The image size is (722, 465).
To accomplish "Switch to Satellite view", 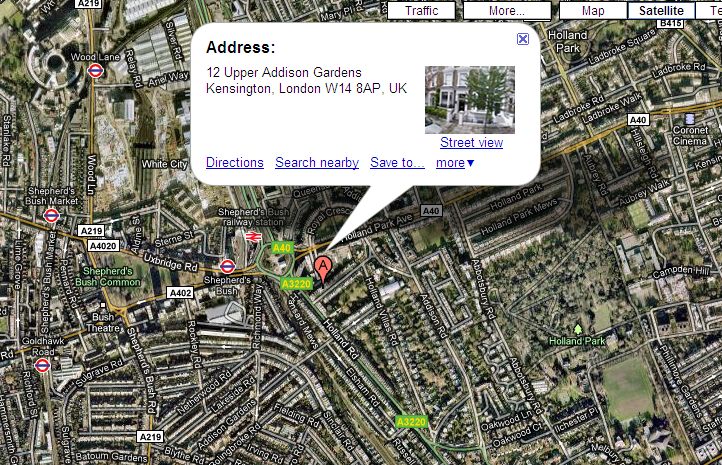I will pyautogui.click(x=661, y=11).
